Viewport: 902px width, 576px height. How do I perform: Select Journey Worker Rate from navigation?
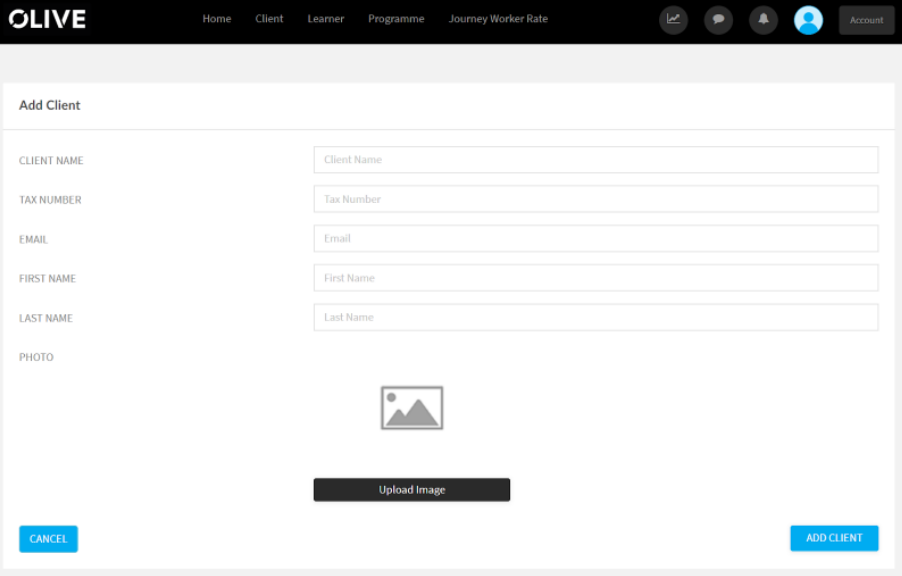(498, 18)
